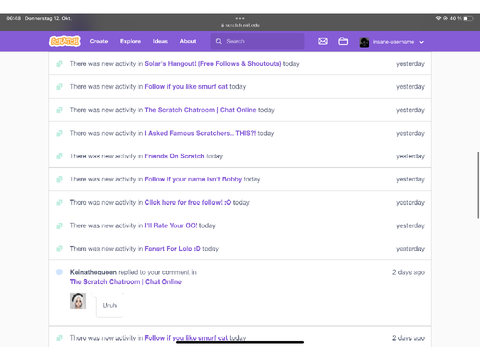Click studio icon beside Fanart For Lolo notification

(59, 249)
